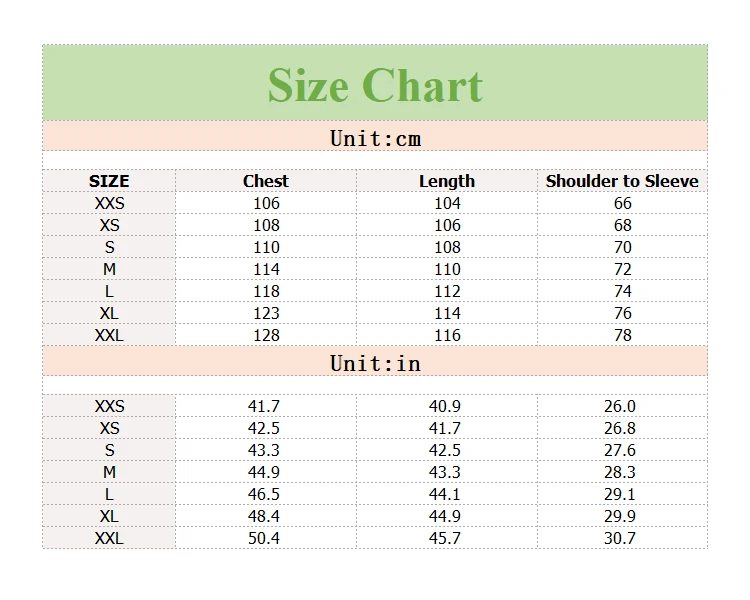Image resolution: width=750 pixels, height=600 pixels.
Task: Click the XXL chest value 50.4 inches
Action: 264,538
